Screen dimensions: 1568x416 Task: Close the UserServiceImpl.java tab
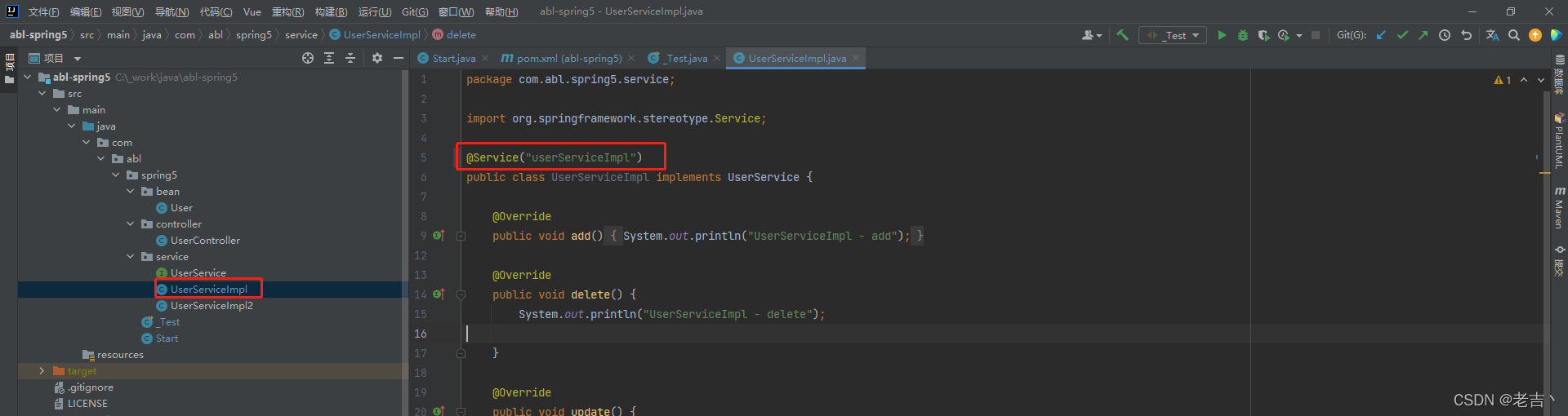click(x=856, y=58)
